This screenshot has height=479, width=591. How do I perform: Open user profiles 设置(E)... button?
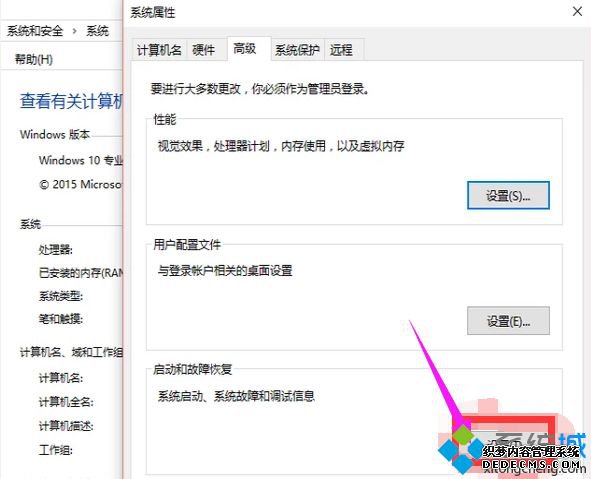(508, 321)
